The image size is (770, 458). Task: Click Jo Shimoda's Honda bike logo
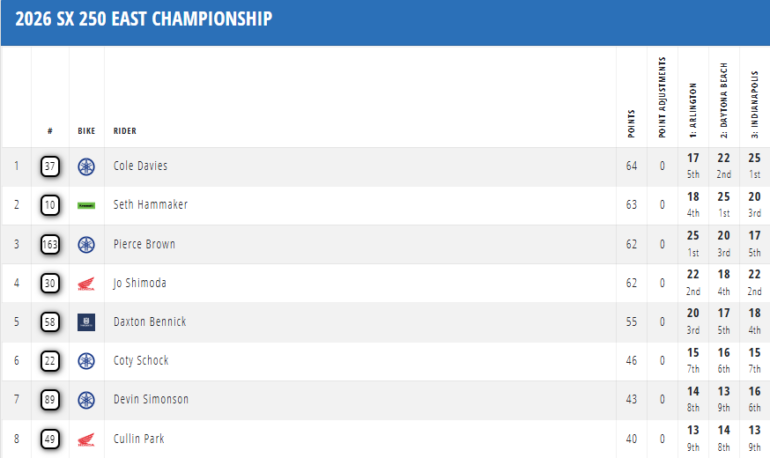(x=86, y=283)
